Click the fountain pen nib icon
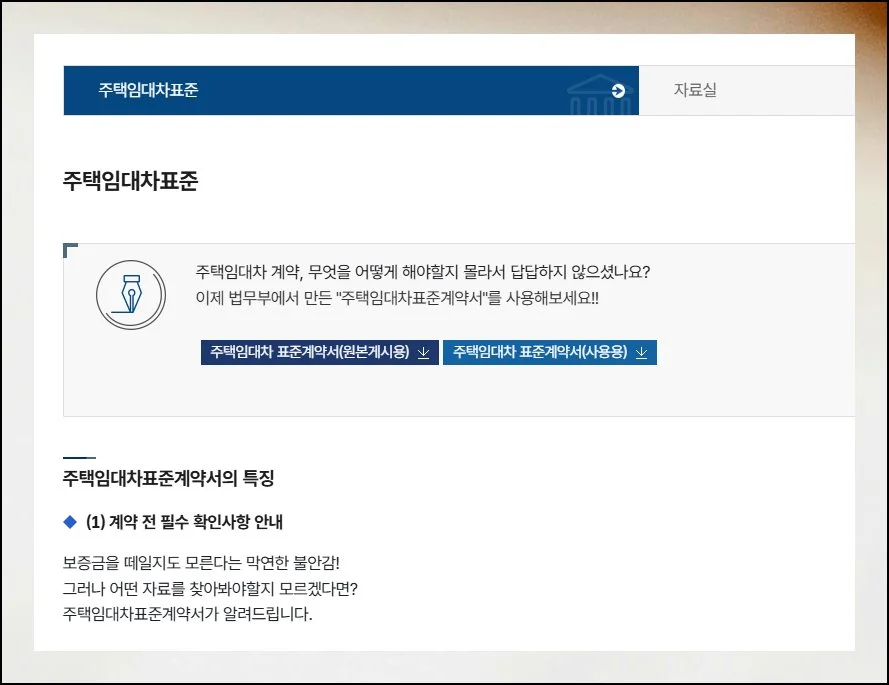The width and height of the screenshot is (889, 685). (130, 294)
